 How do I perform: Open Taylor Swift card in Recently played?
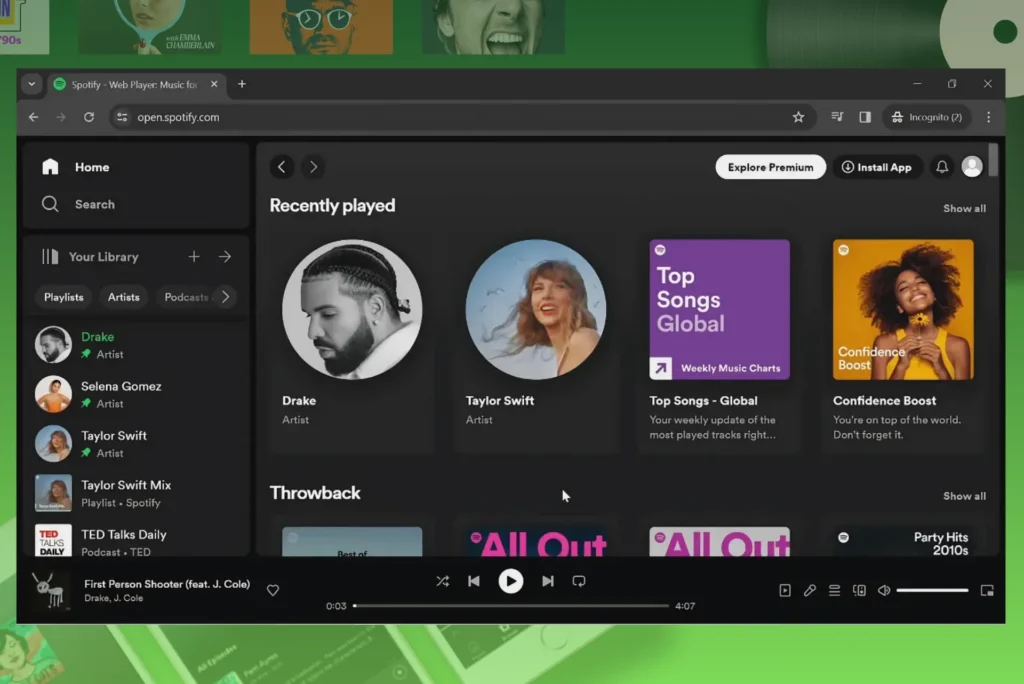(x=536, y=340)
